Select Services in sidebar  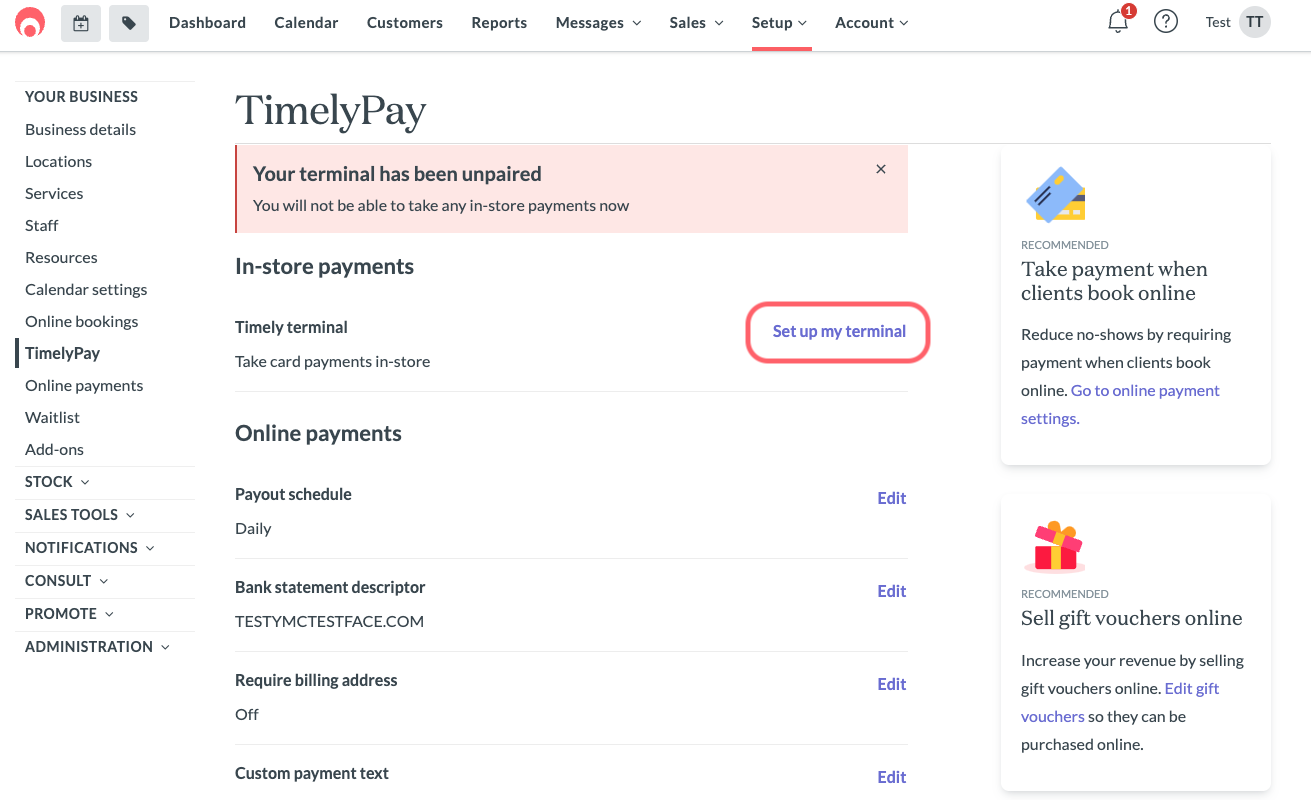click(54, 193)
